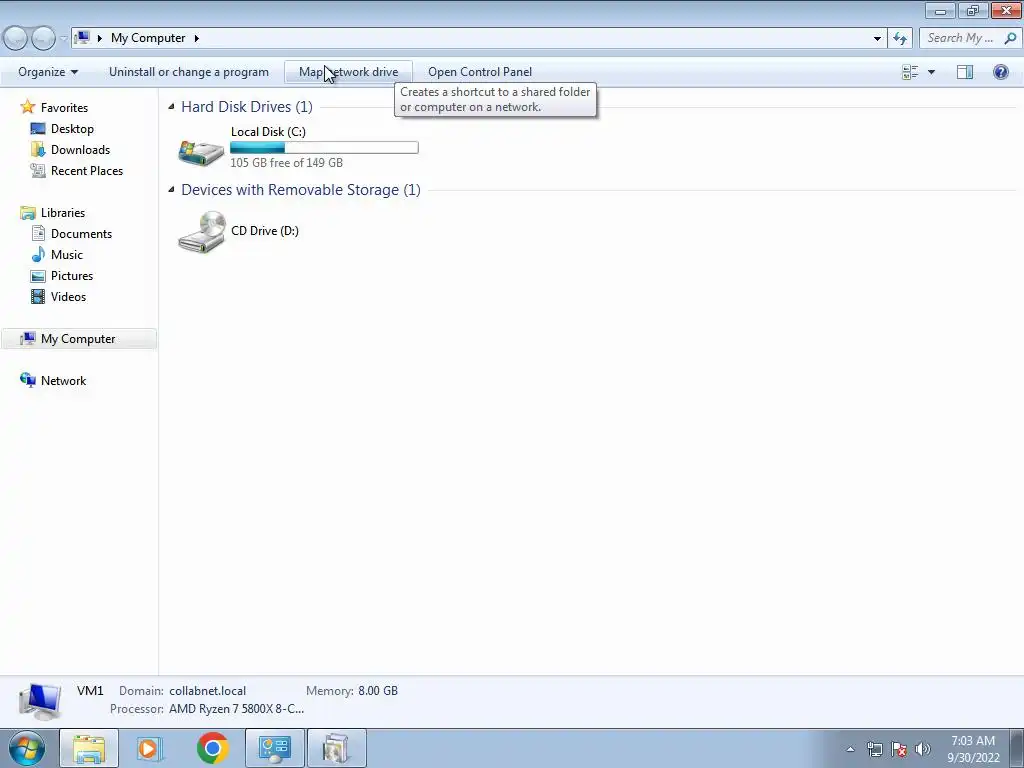The image size is (1024, 768).
Task: Click the Pictures library icon
Action: click(x=38, y=276)
